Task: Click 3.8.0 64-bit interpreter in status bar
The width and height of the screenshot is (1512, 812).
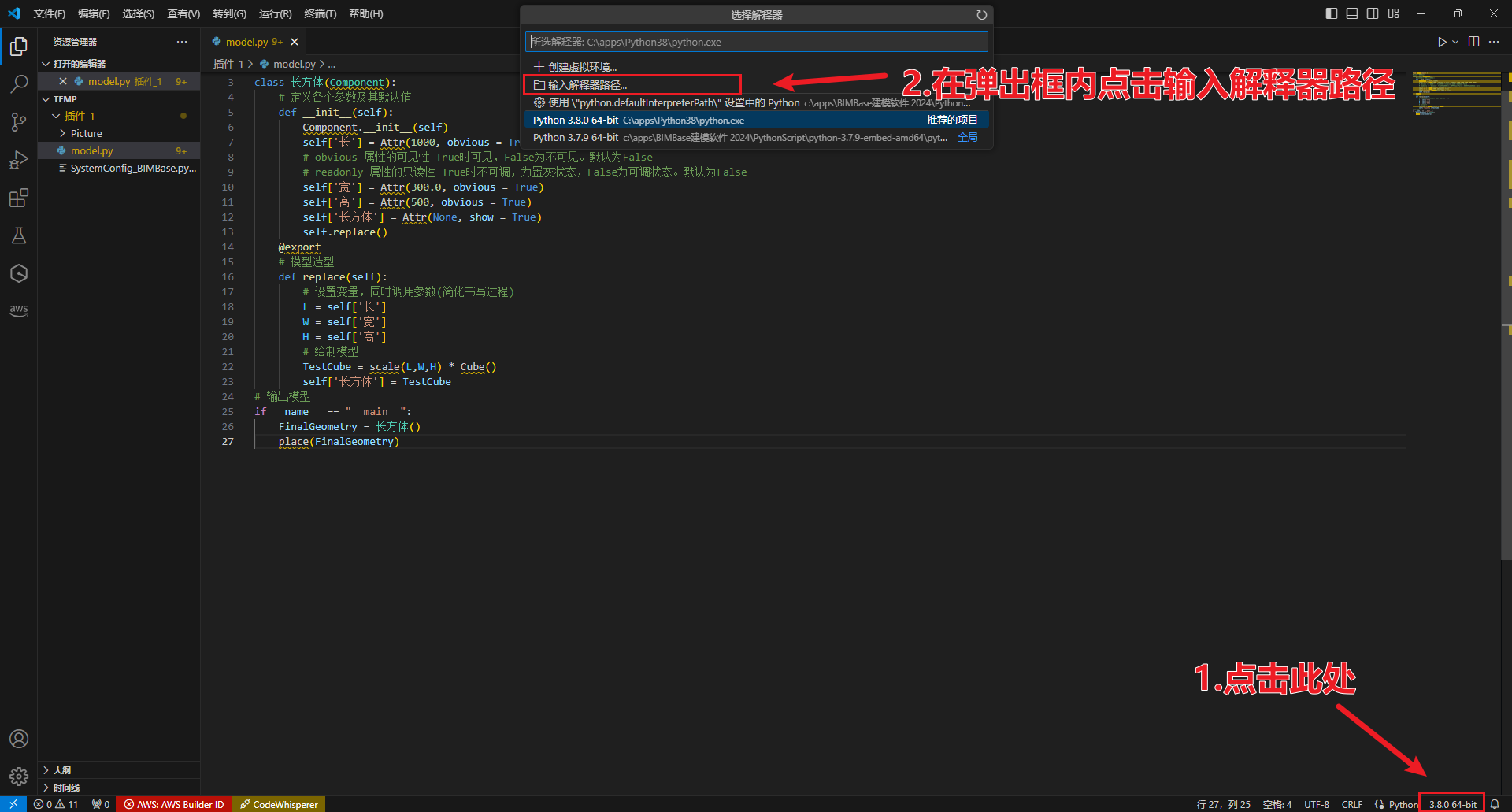Action: point(1452,804)
